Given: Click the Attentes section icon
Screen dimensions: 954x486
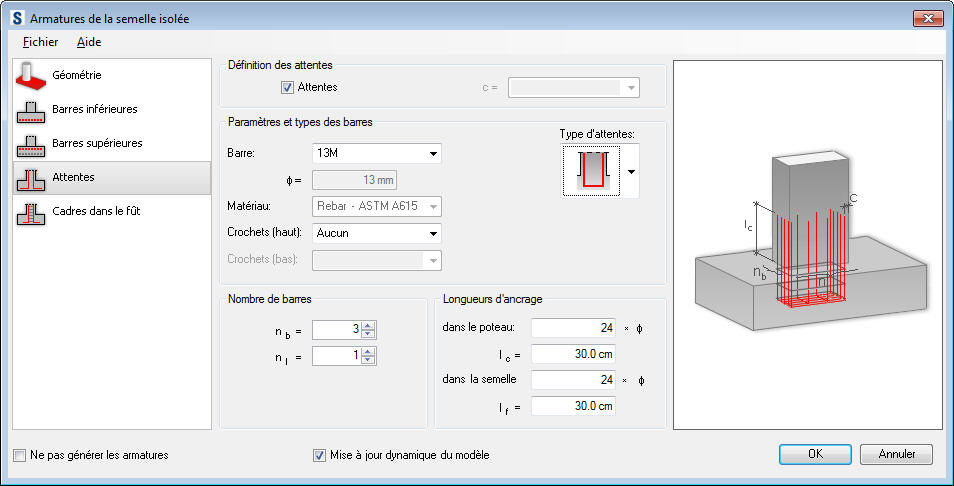Looking at the screenshot, I should (33, 178).
